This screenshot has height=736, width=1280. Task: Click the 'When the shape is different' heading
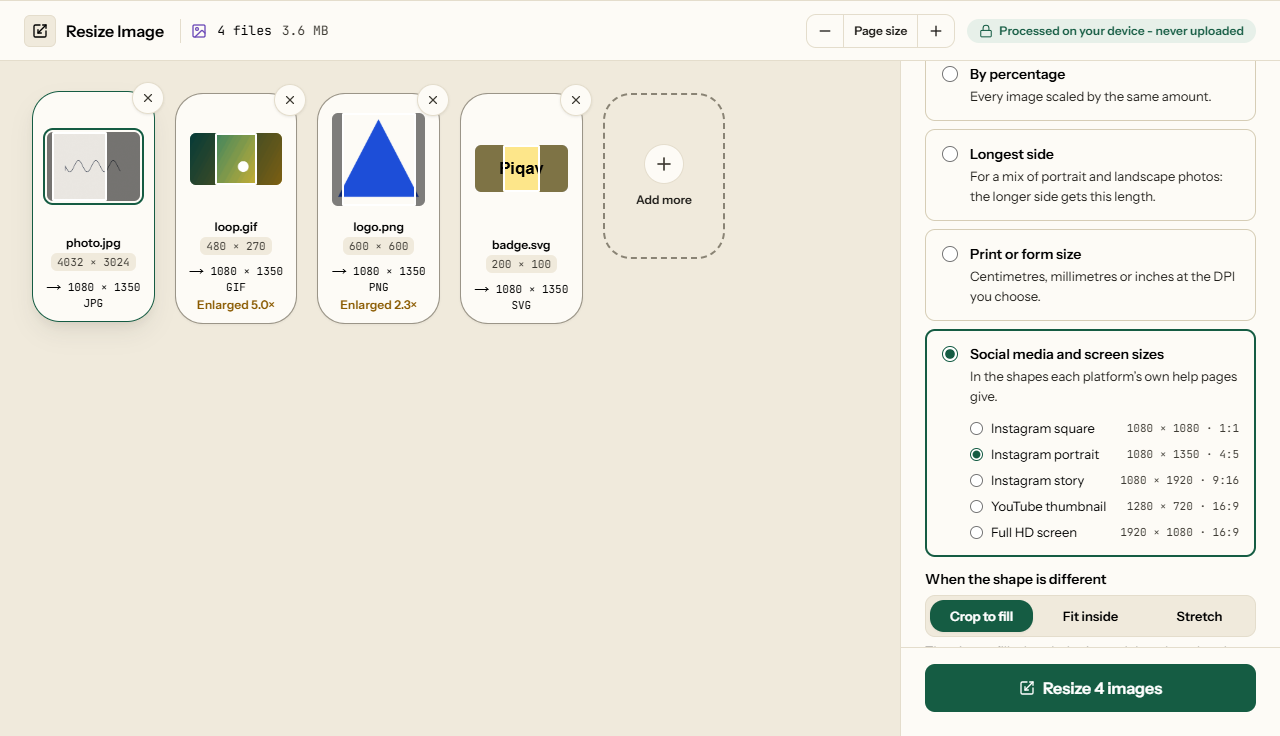(x=1016, y=579)
